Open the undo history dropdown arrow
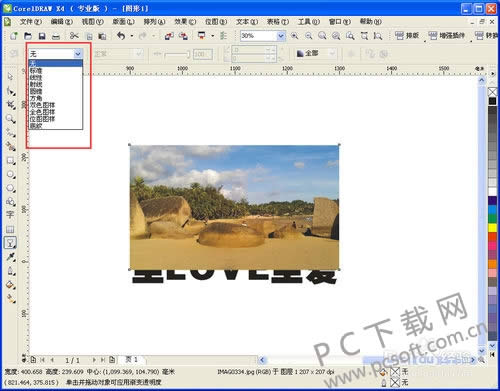The height and width of the screenshot is (391, 500). tap(132, 36)
